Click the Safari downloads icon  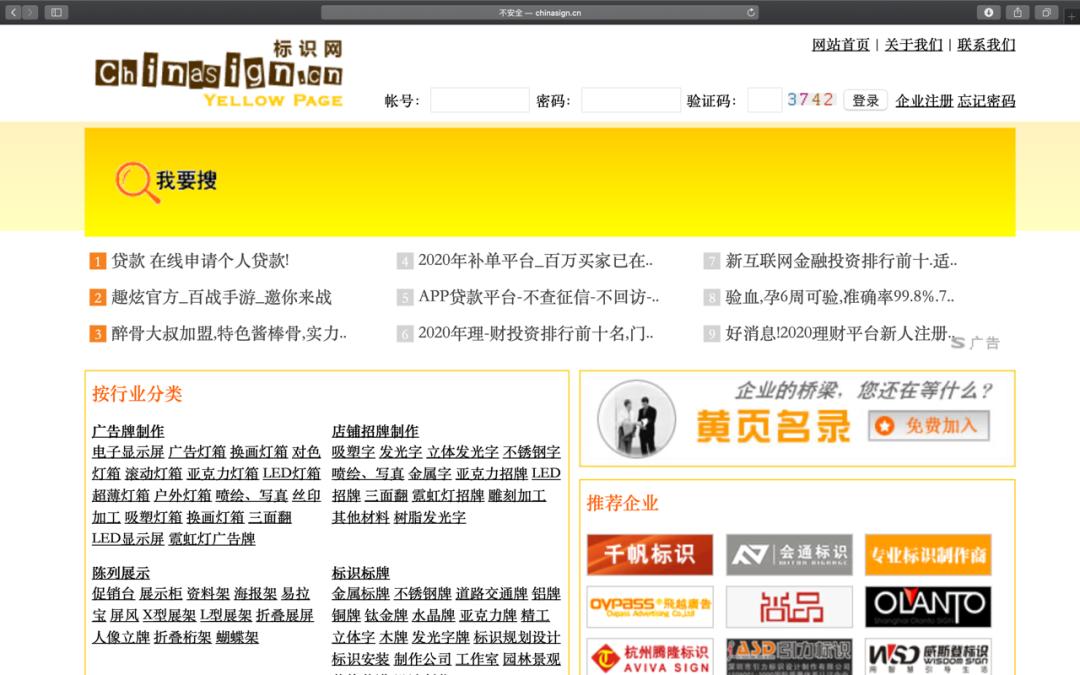click(x=987, y=12)
